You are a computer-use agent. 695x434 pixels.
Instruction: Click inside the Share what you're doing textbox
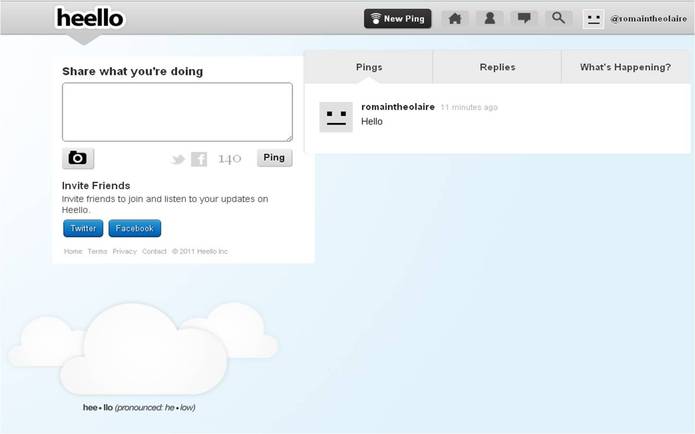(177, 112)
